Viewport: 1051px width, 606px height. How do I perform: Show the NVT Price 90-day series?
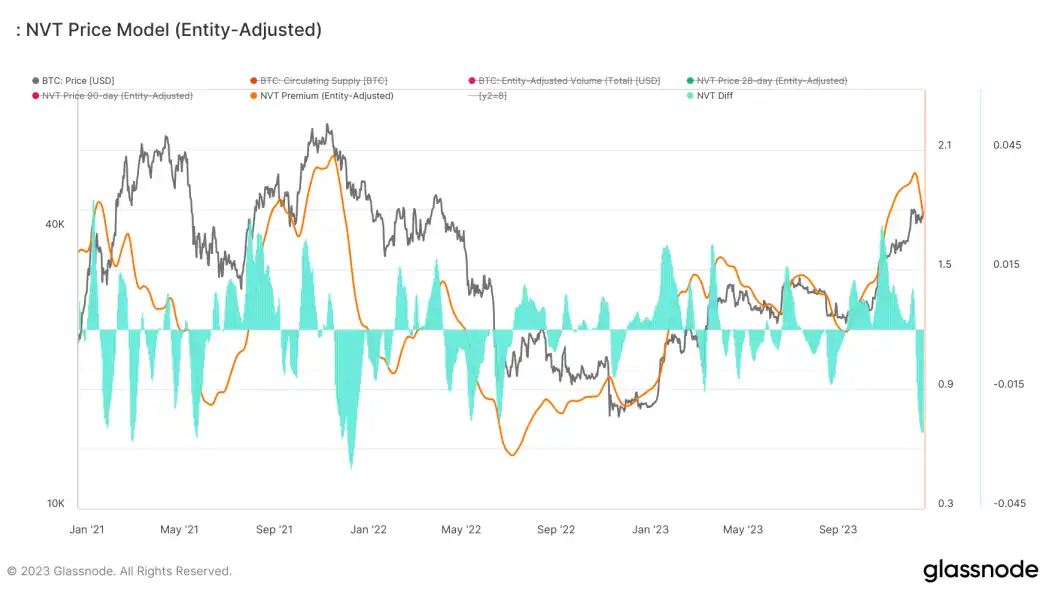113,96
